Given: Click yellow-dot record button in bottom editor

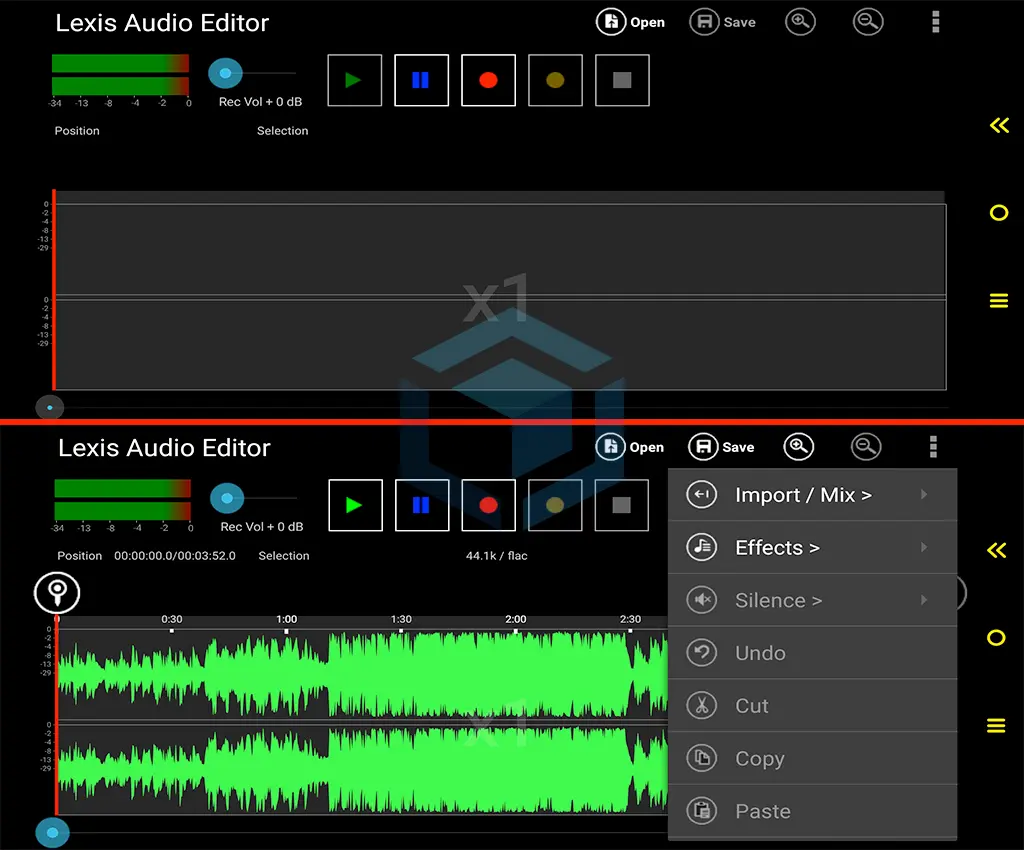Looking at the screenshot, I should (555, 505).
